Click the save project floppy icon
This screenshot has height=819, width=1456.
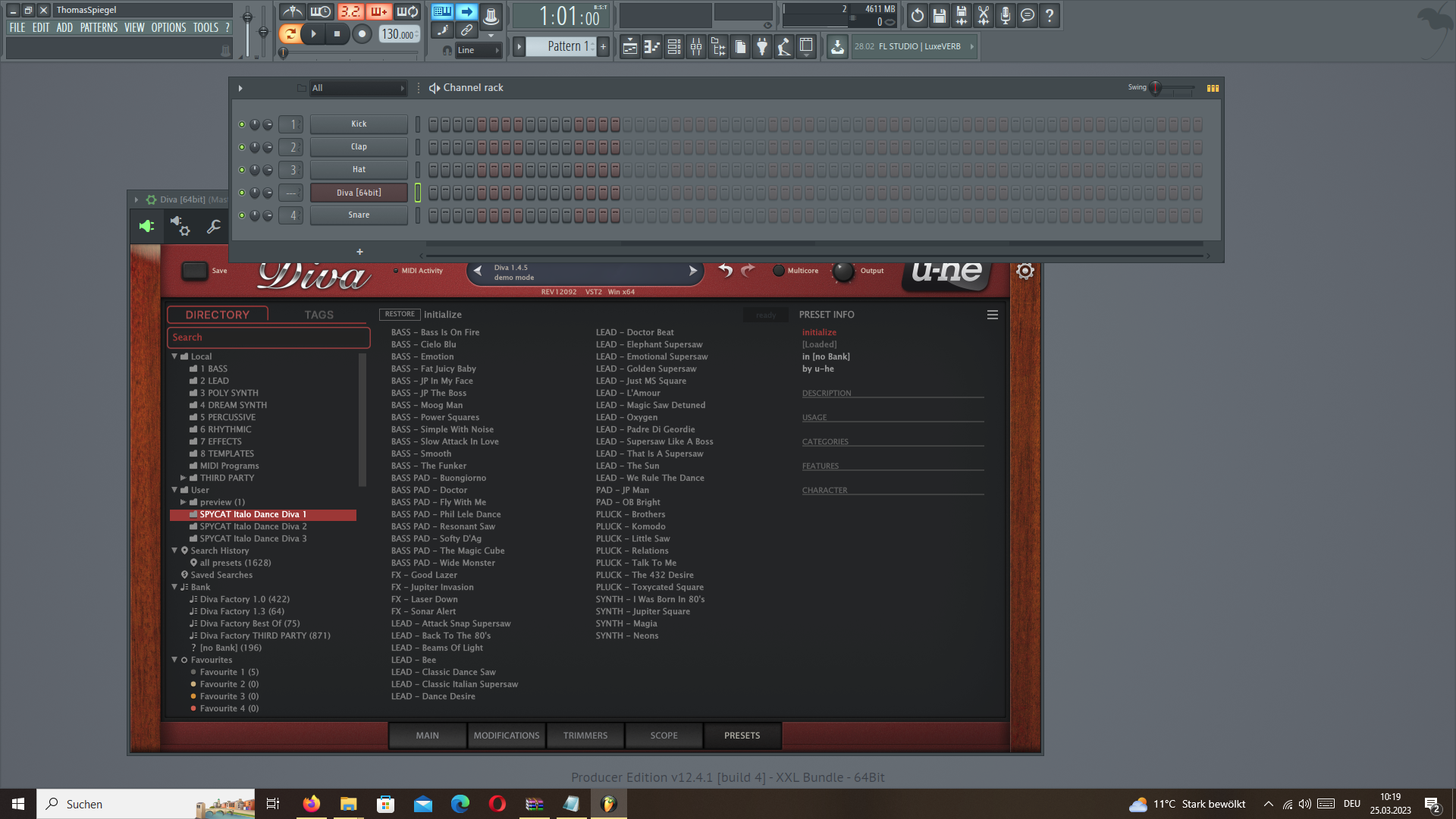(x=940, y=15)
